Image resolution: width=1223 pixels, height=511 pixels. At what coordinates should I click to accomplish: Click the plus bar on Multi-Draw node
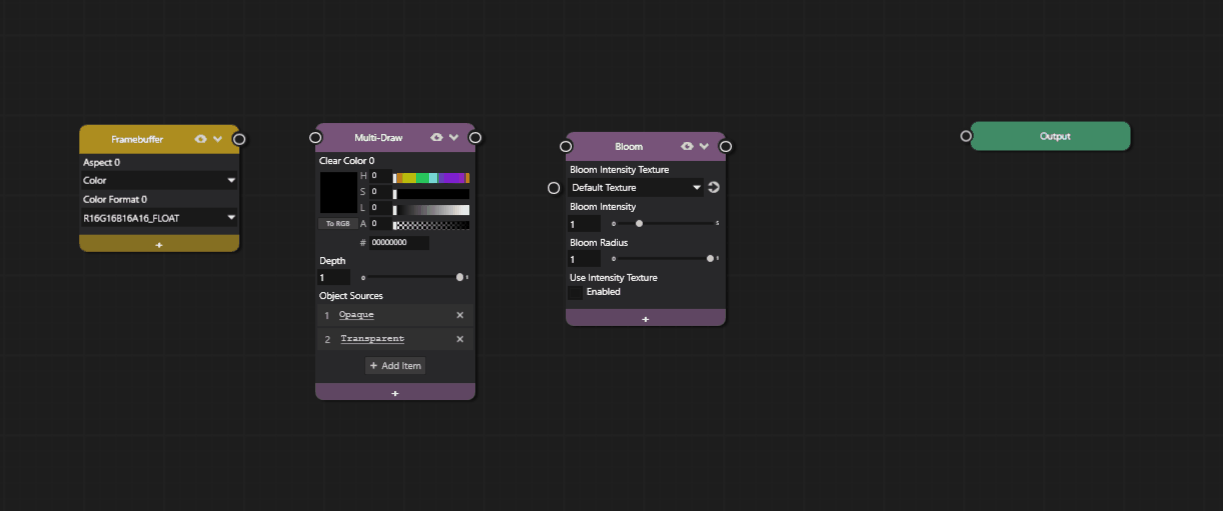(x=395, y=393)
